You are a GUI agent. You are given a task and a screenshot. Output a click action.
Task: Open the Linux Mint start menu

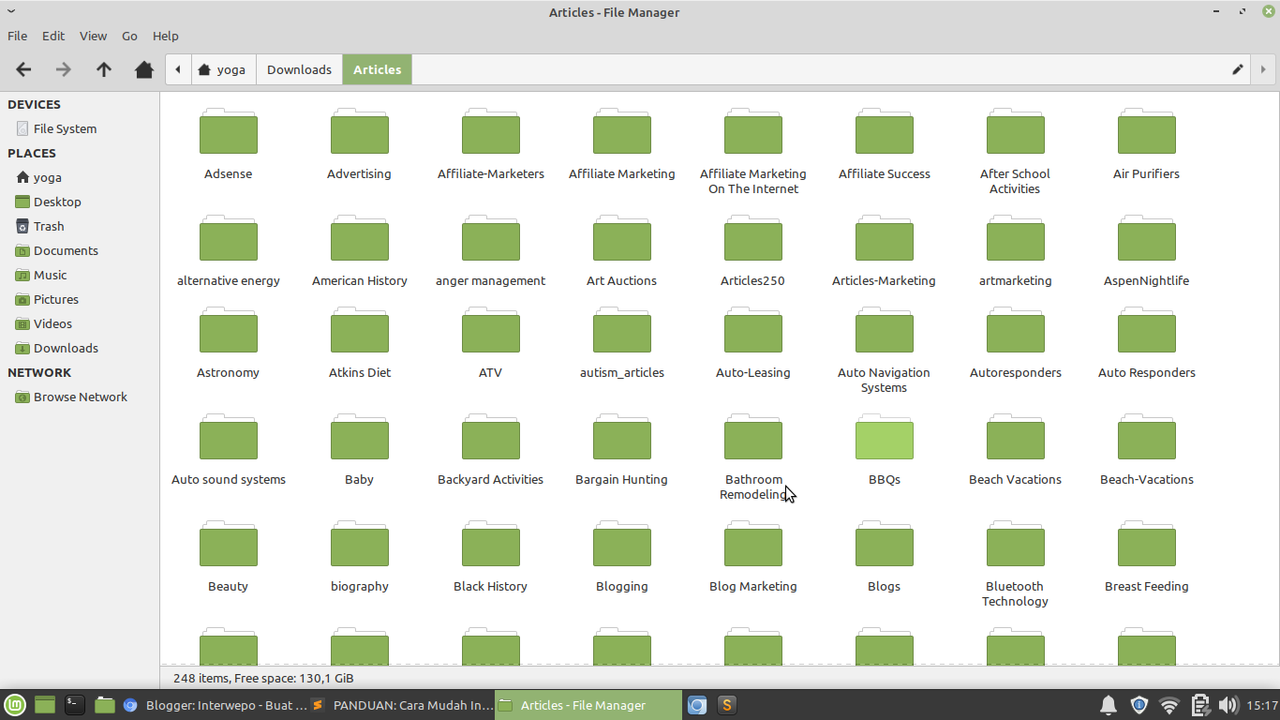[x=16, y=705]
